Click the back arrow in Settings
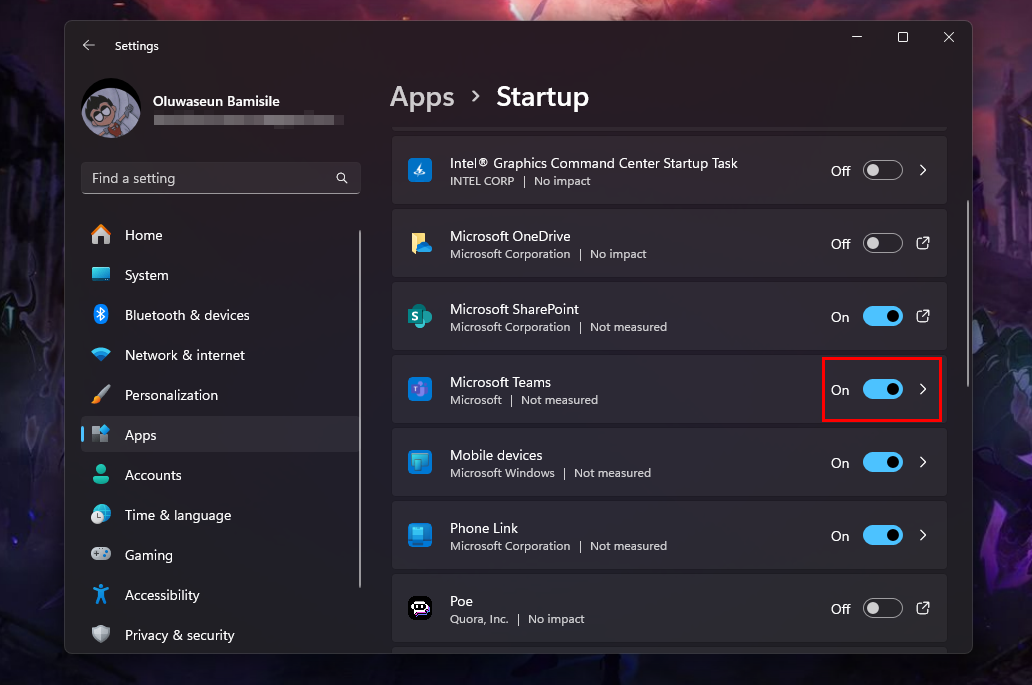The width and height of the screenshot is (1032, 685). pyautogui.click(x=88, y=45)
